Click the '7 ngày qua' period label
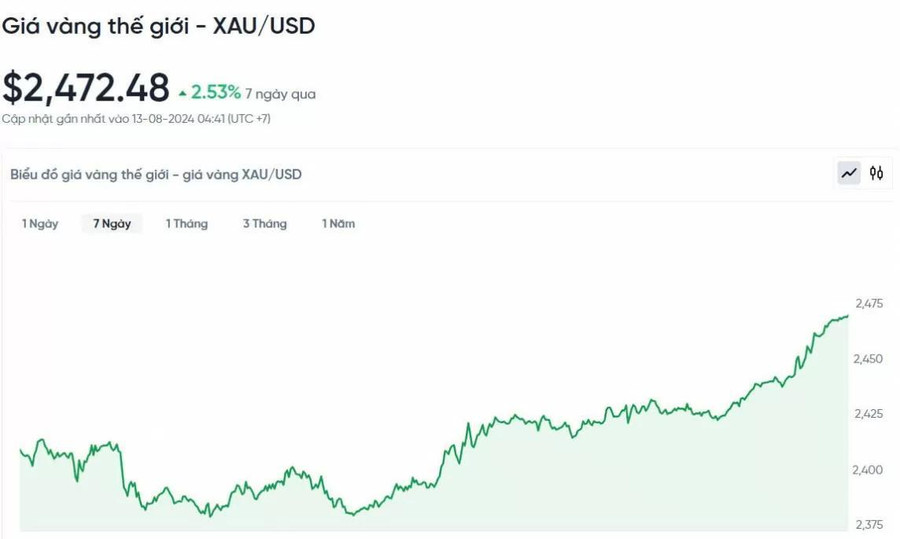Screen dimensions: 900x539 pos(281,94)
